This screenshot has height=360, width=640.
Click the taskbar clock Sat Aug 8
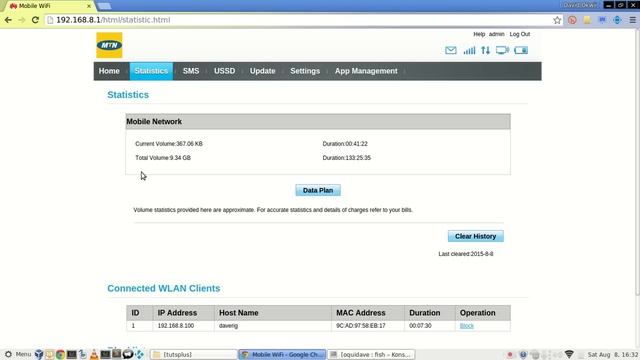(x=613, y=355)
